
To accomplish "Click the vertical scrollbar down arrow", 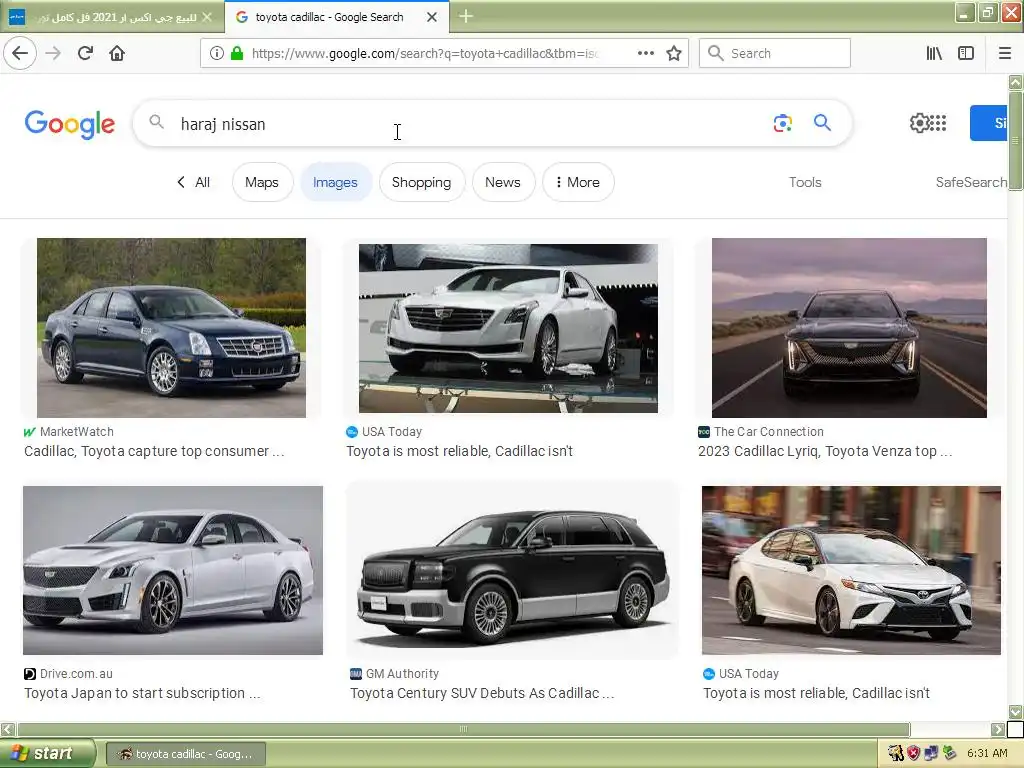I will 1015,711.
